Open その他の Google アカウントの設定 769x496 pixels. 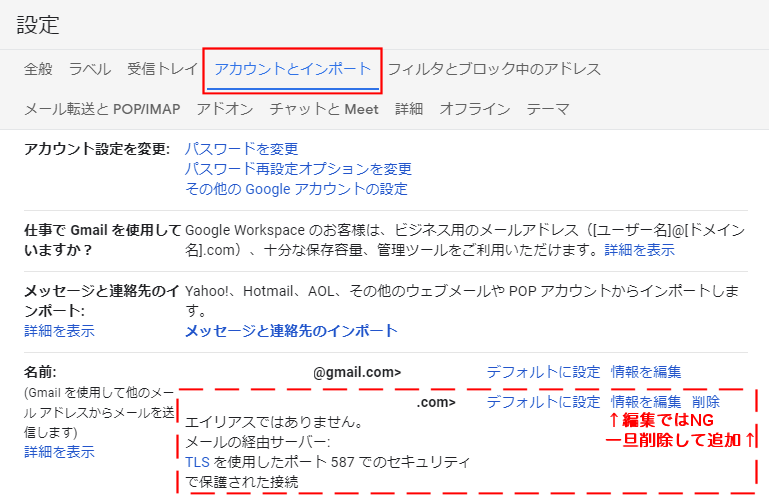point(296,189)
